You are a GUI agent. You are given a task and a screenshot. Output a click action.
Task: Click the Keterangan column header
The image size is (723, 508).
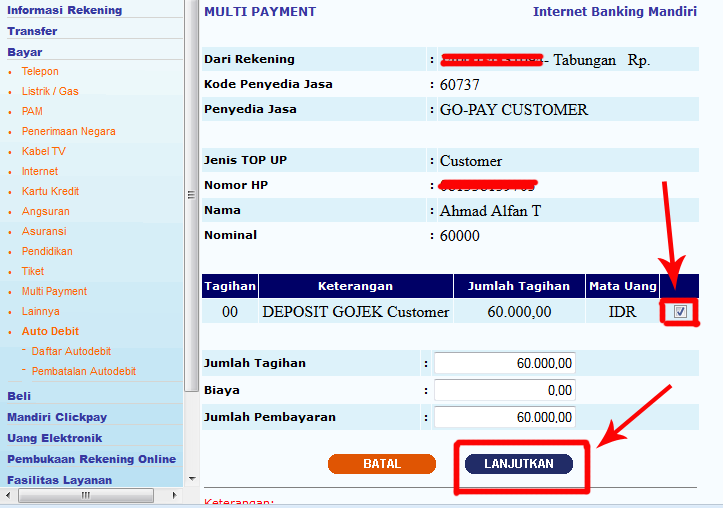point(356,286)
